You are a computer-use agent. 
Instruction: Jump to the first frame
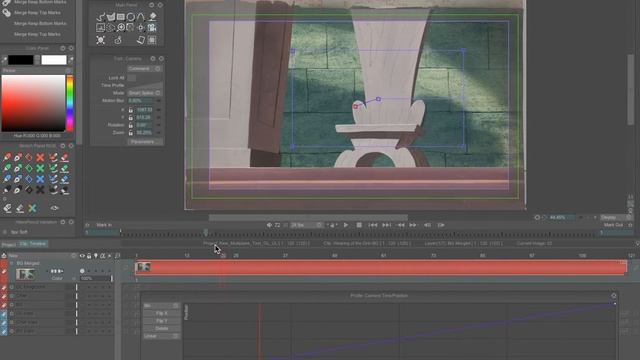pos(373,225)
